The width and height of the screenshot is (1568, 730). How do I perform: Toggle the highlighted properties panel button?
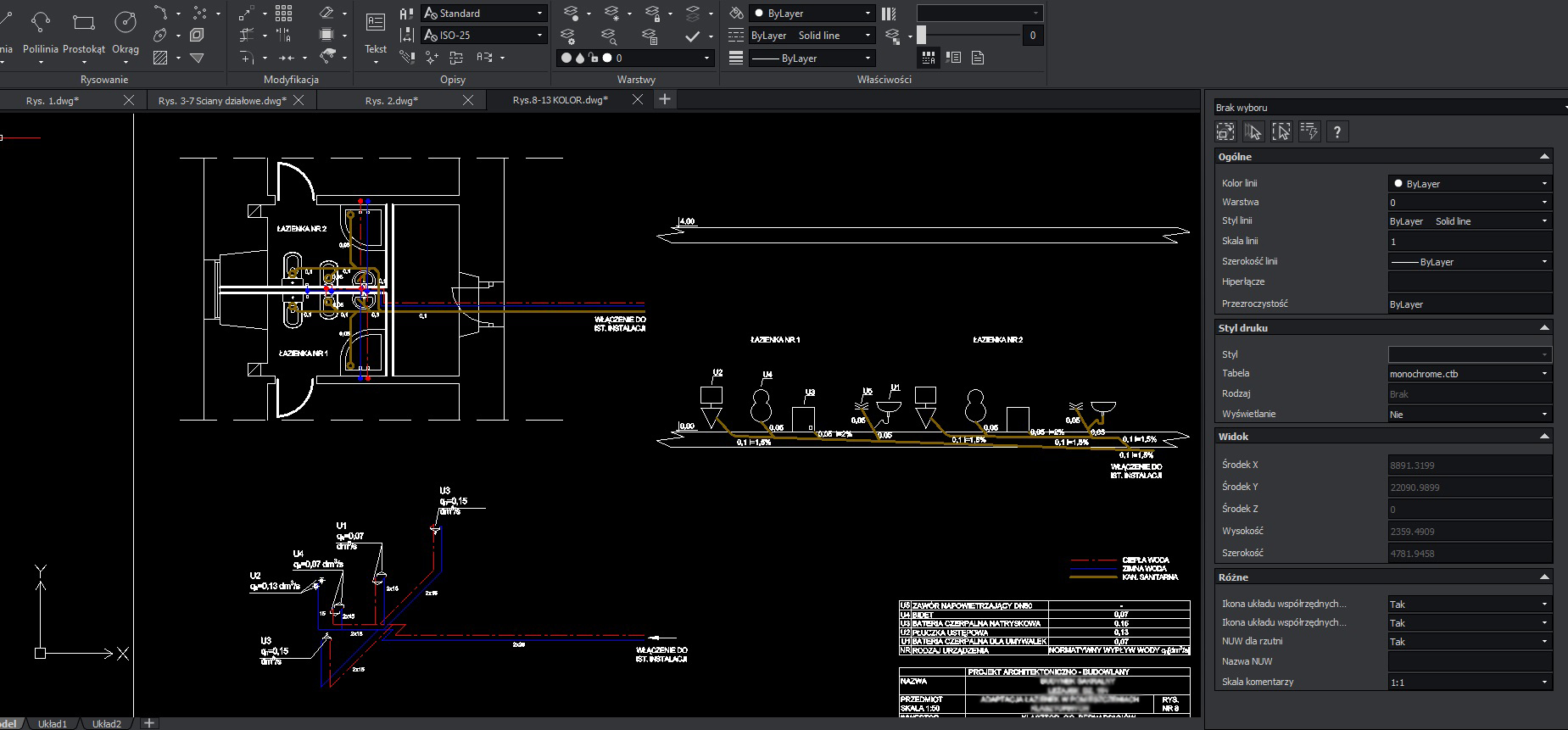[929, 58]
